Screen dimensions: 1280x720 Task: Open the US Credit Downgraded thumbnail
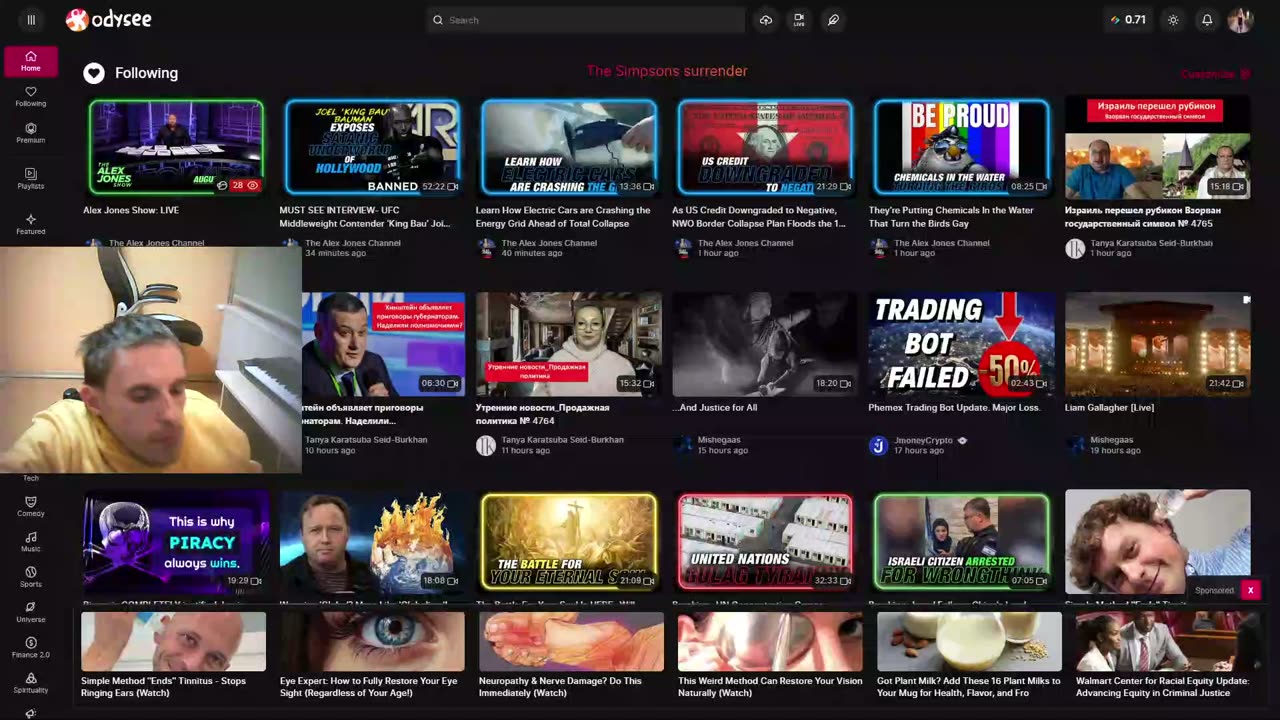765,147
